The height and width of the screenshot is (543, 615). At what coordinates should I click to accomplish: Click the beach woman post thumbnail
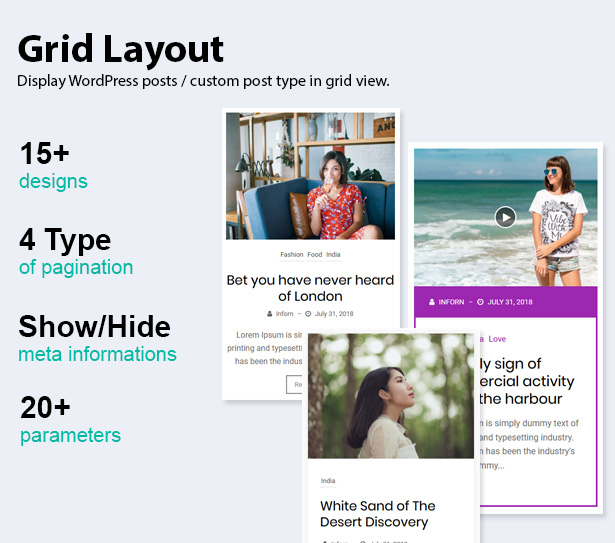(506, 217)
